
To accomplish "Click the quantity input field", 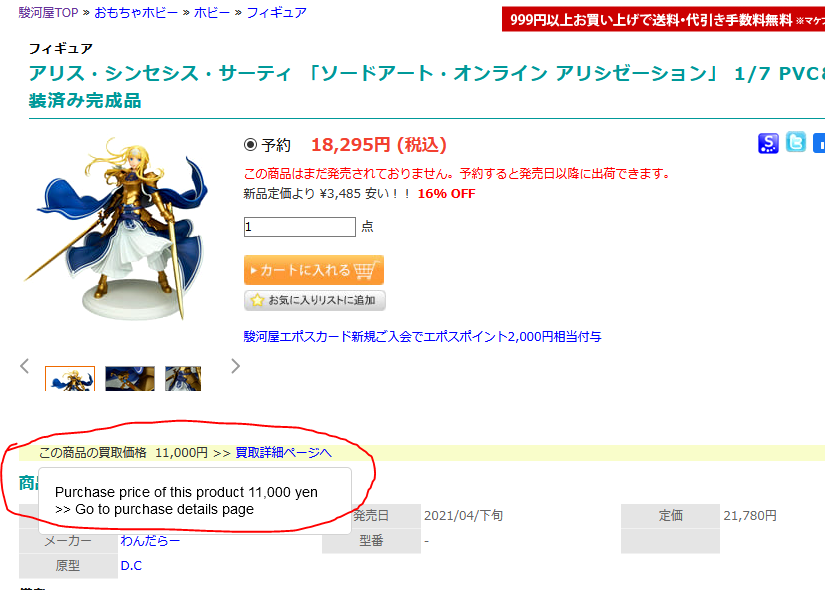I will click(300, 227).
